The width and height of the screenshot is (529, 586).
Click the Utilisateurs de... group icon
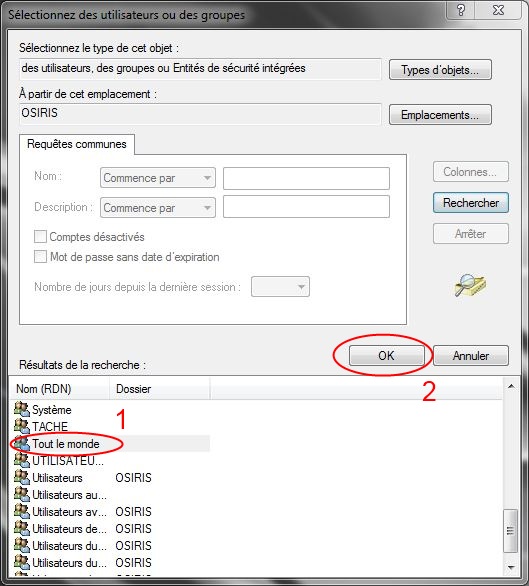22,528
